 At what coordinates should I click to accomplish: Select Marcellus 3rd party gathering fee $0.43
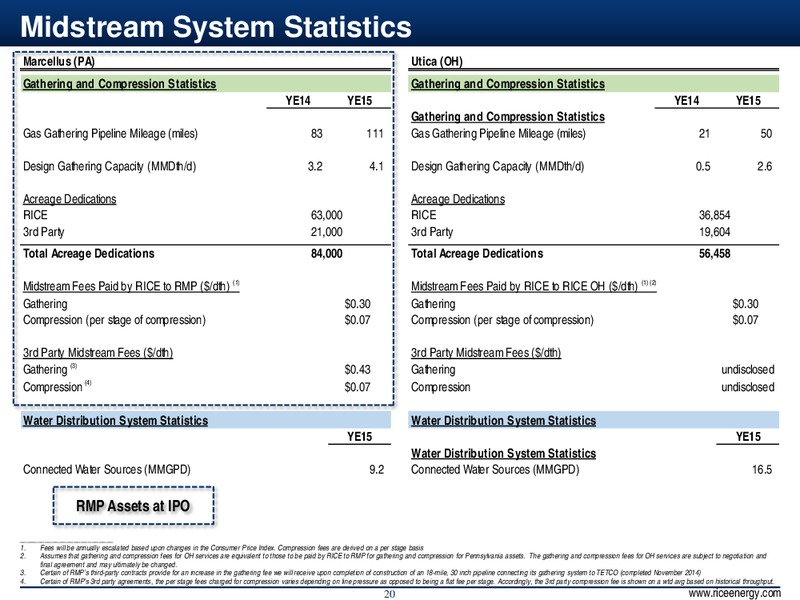point(357,369)
